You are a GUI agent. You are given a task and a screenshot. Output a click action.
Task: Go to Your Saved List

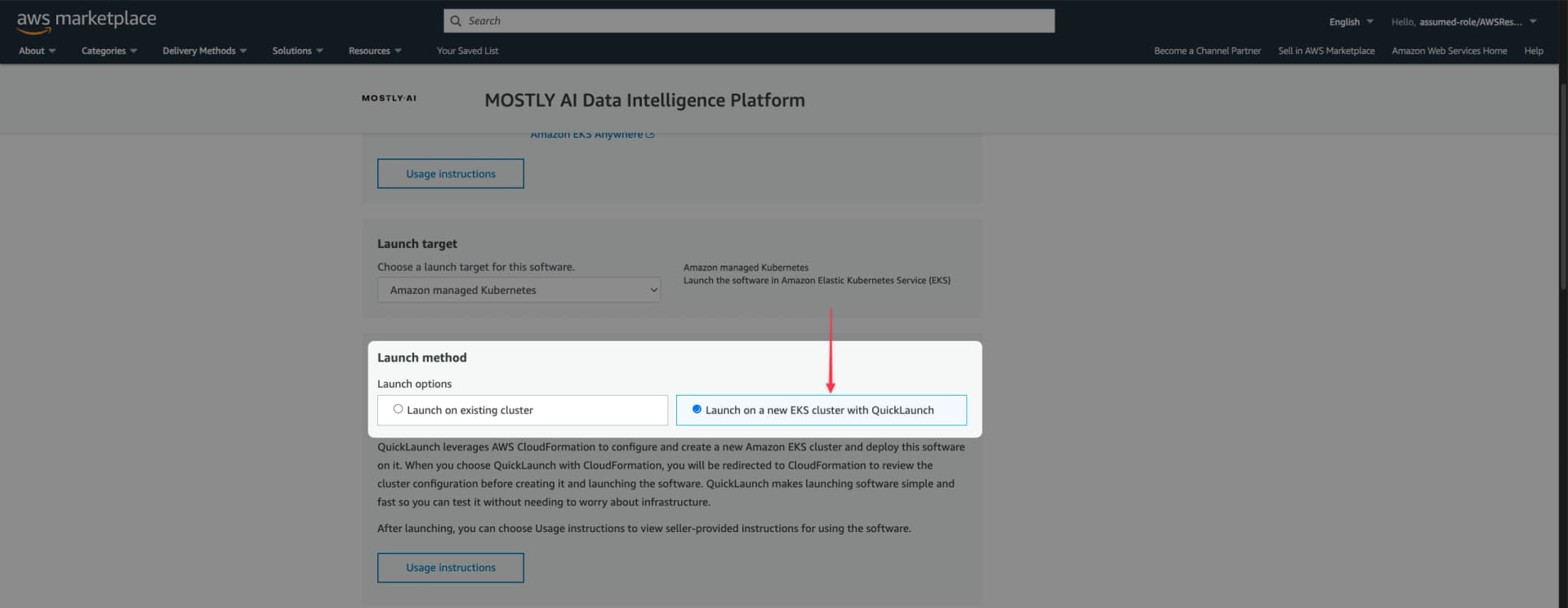click(x=467, y=51)
